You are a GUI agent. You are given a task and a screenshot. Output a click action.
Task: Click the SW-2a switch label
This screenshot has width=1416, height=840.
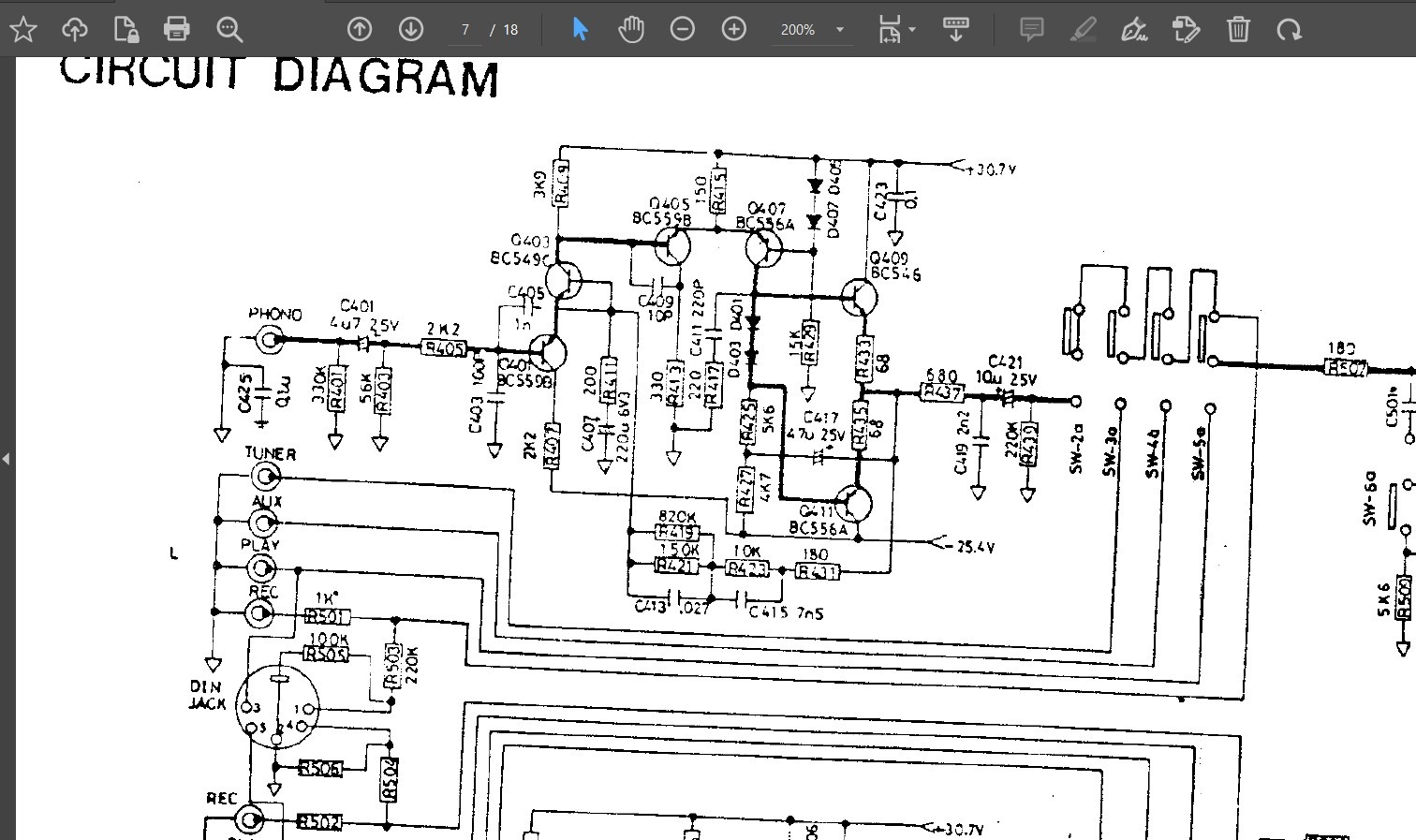(1076, 447)
